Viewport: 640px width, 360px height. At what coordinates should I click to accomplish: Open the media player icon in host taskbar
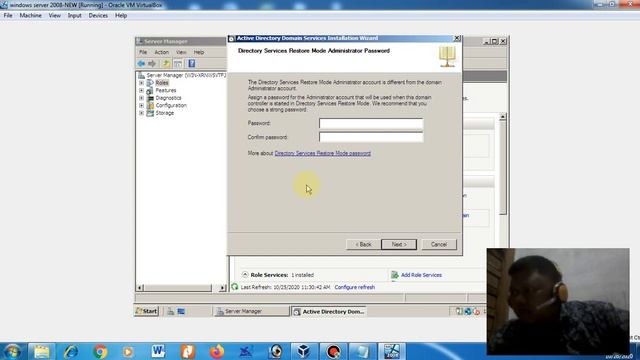(129, 351)
